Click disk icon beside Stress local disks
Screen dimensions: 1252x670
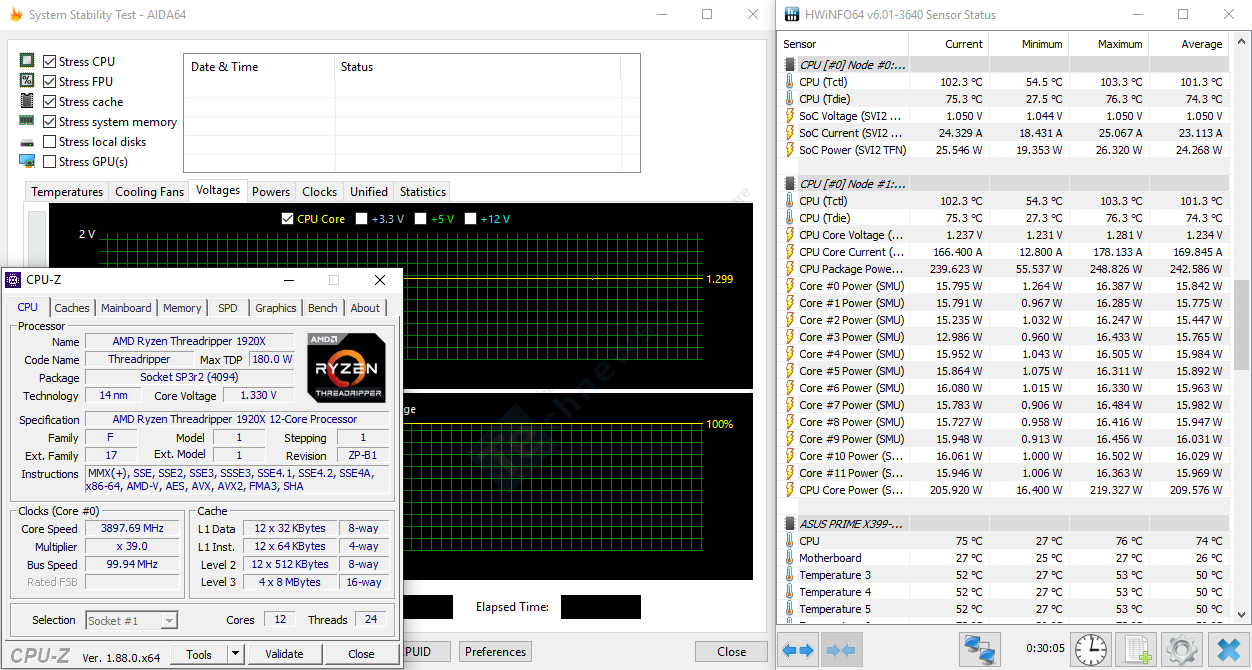[27, 141]
